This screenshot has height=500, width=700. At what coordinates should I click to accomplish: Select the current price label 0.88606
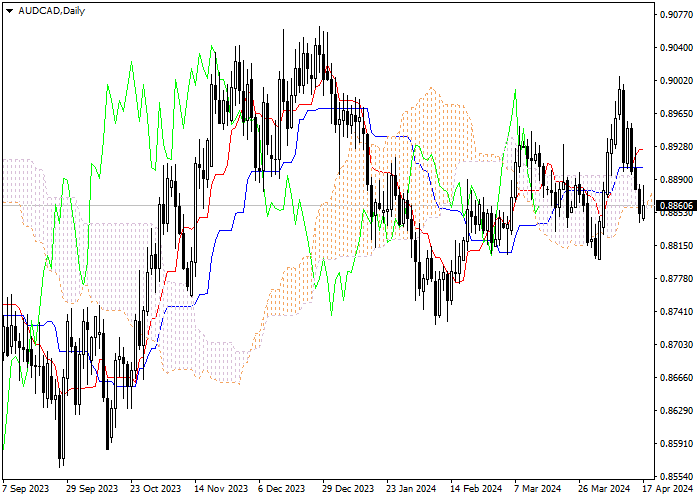click(x=676, y=206)
